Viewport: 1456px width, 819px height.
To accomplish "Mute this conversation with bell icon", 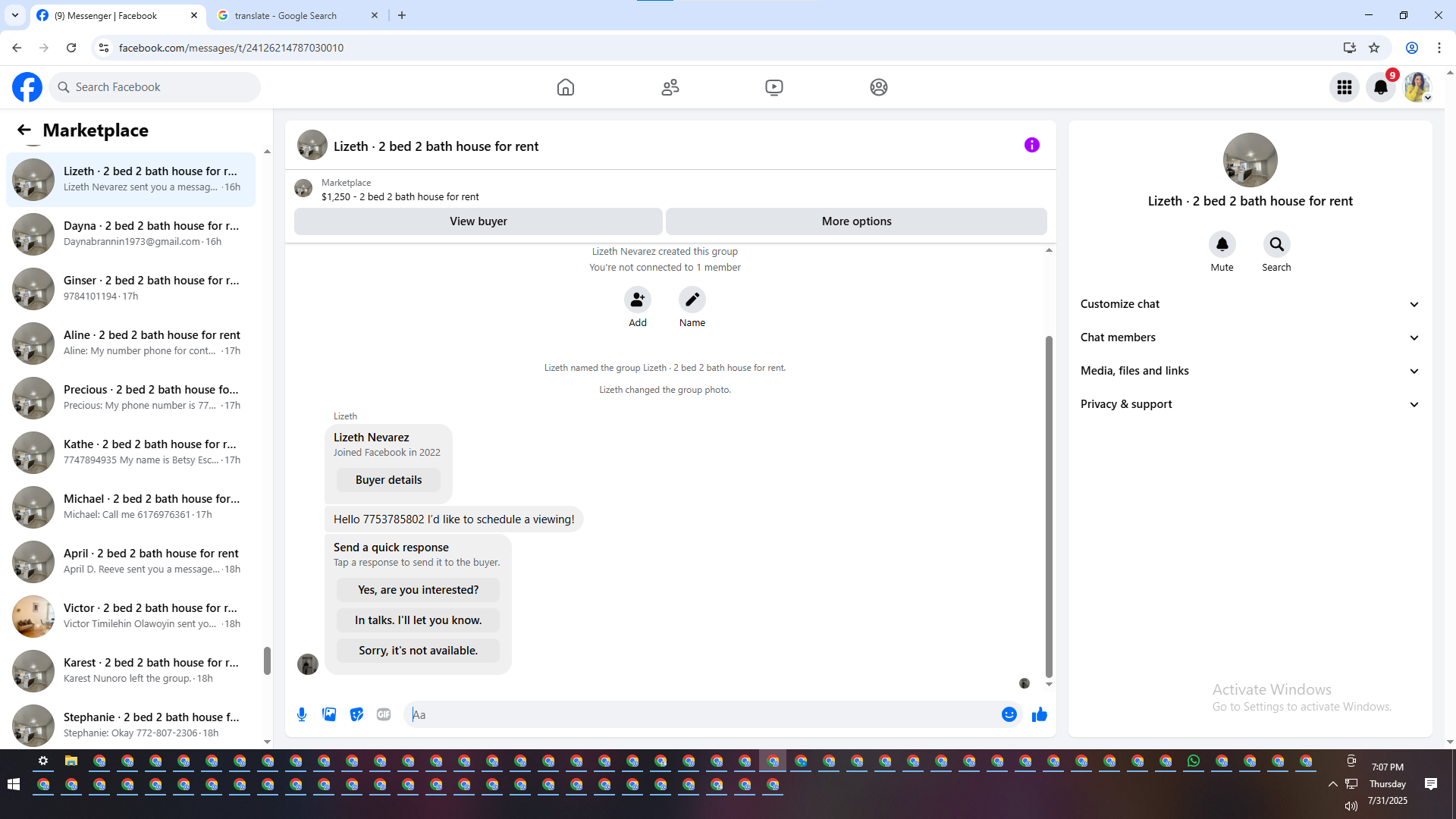I will pos(1222,245).
